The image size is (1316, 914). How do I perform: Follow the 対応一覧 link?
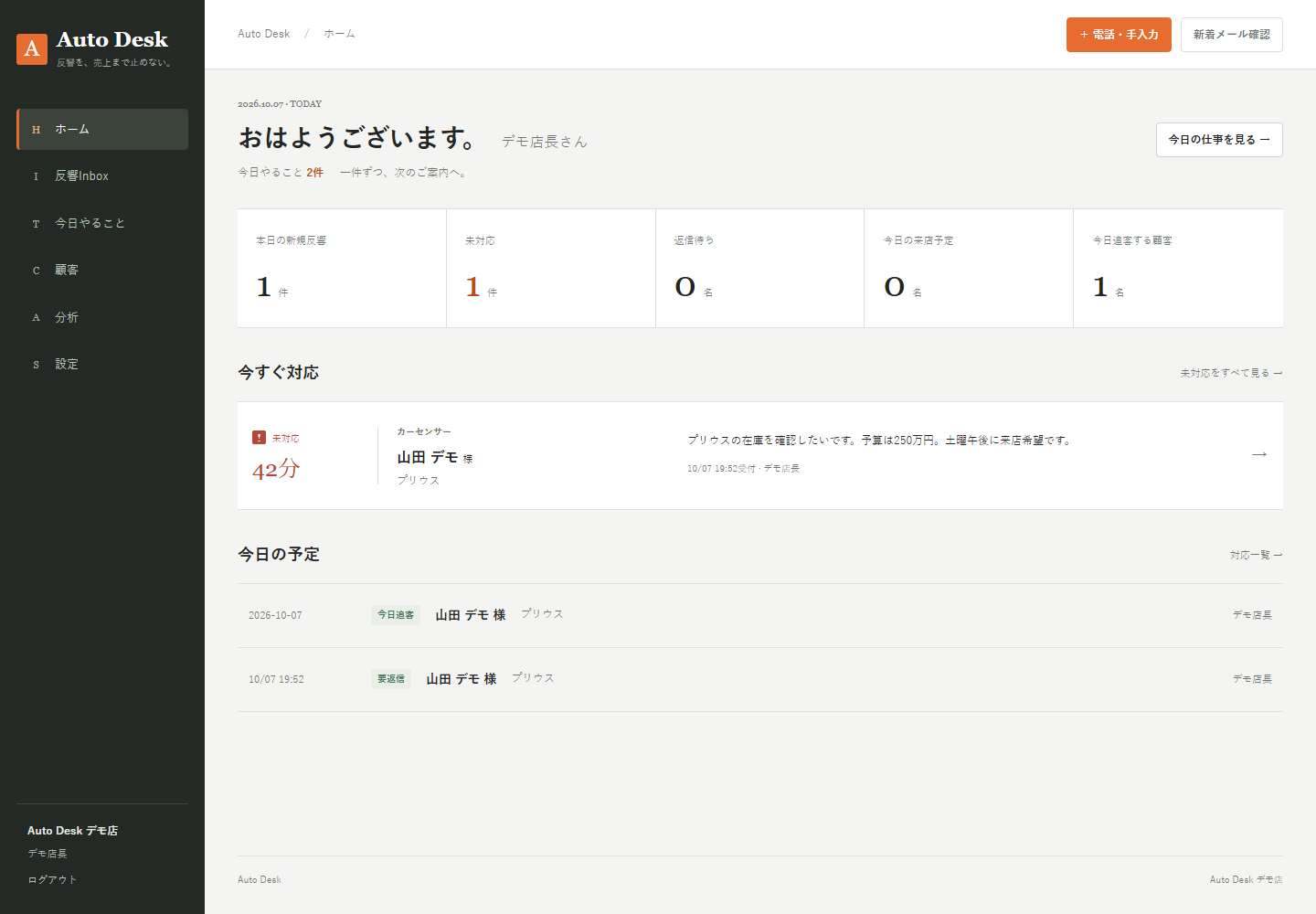pos(1256,555)
